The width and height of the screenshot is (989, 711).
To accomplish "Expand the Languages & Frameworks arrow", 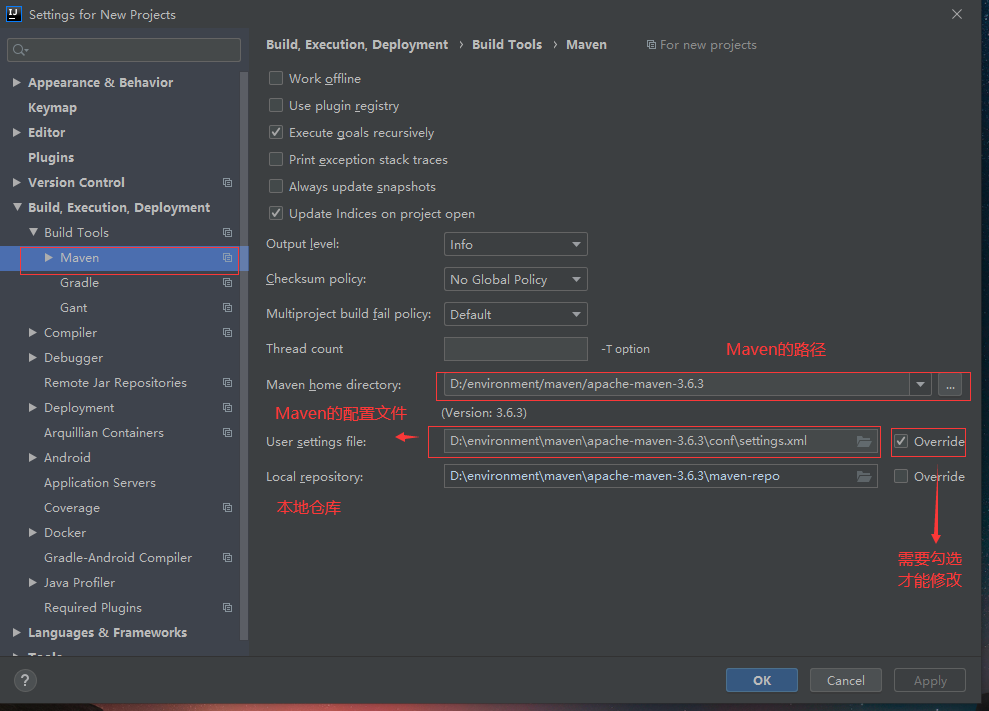I will [x=17, y=632].
